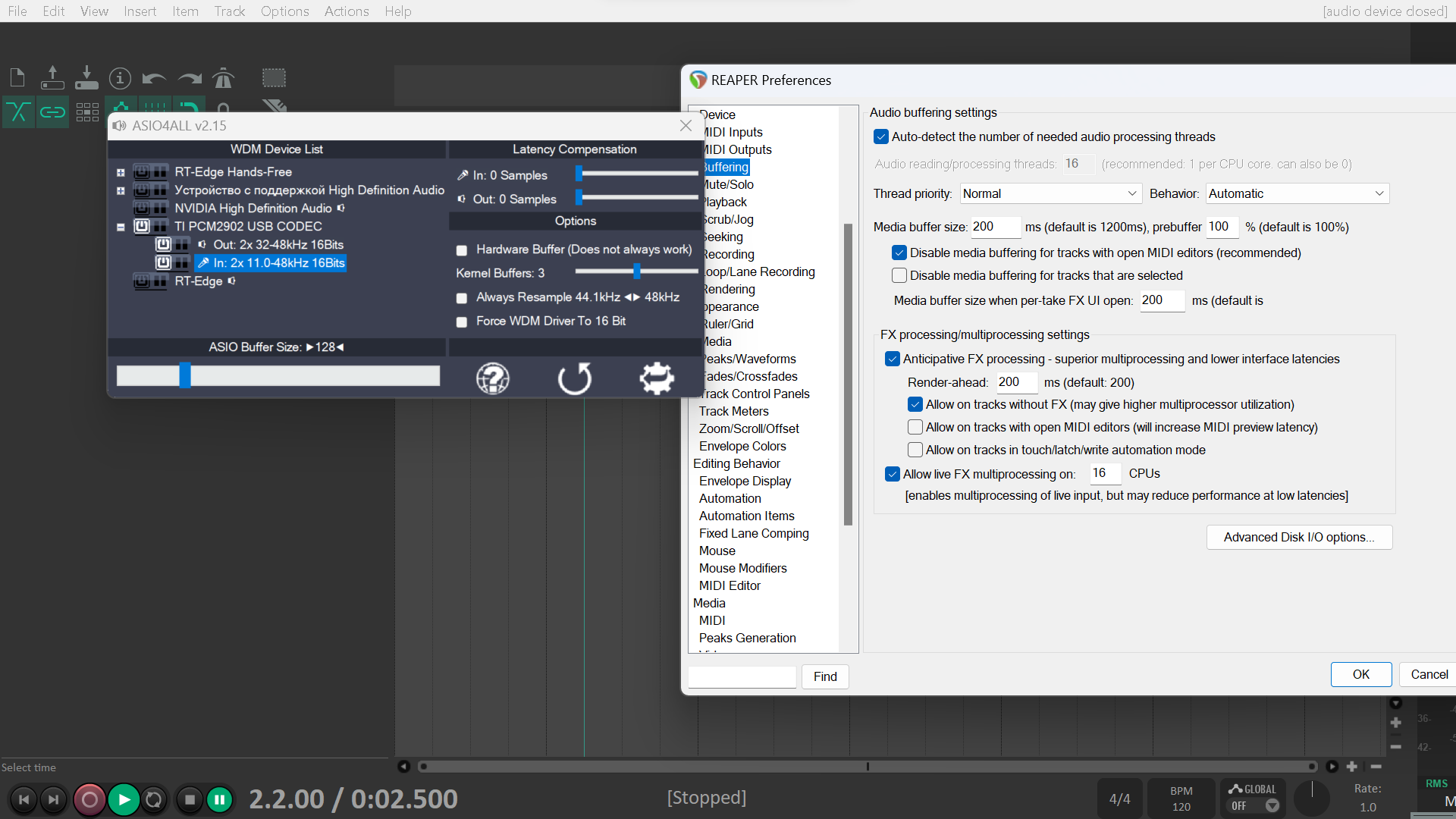Select Track Meters preferences page

click(x=733, y=411)
